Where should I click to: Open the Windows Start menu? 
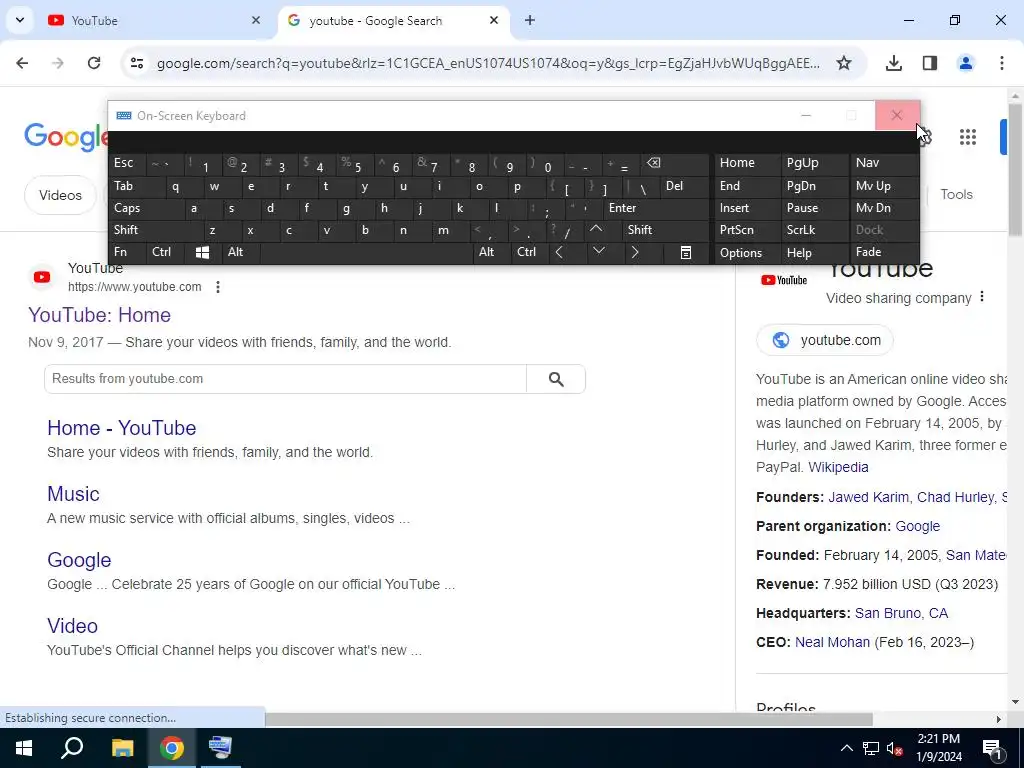pos(24,748)
